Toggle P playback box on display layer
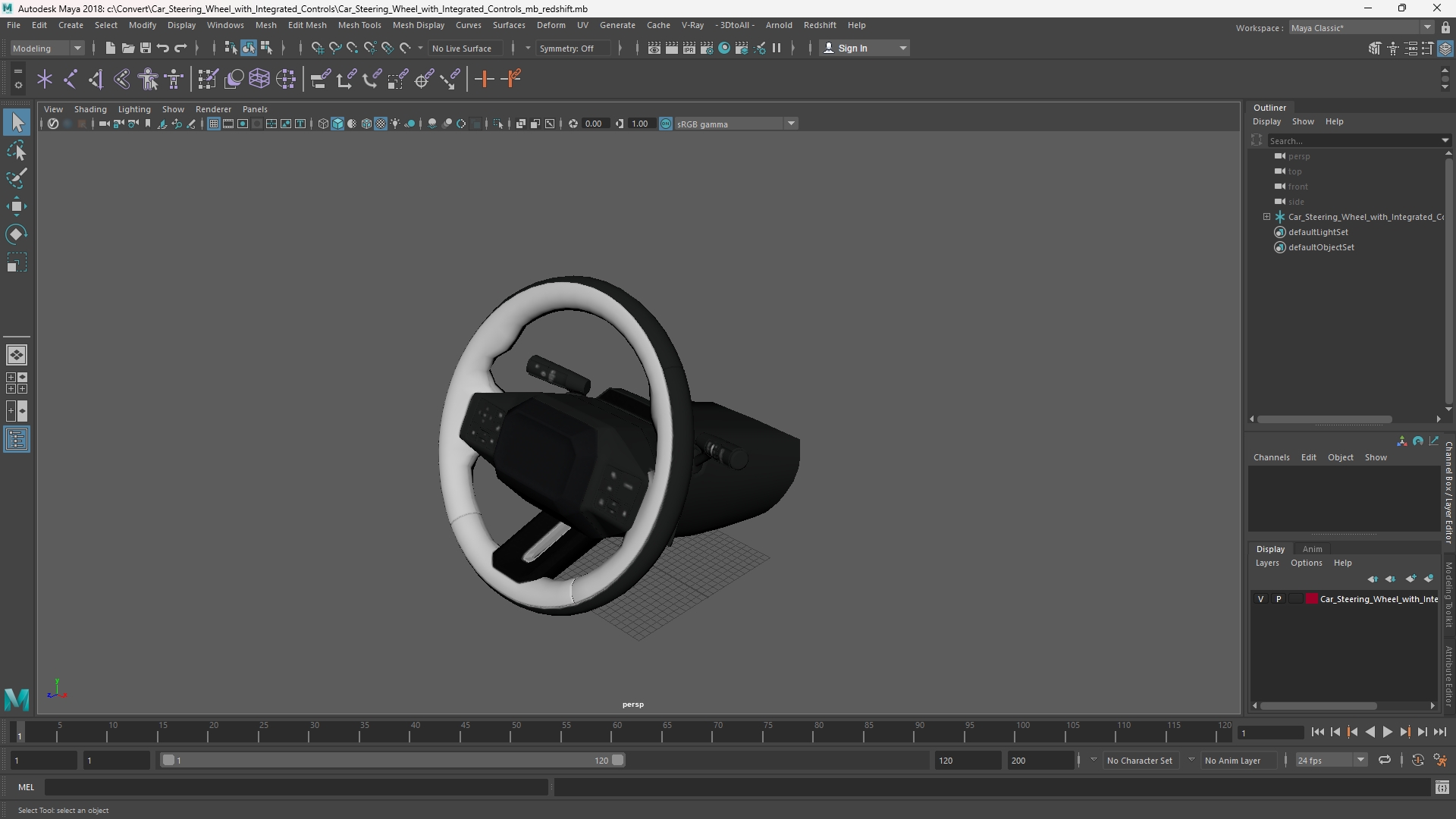The height and width of the screenshot is (819, 1456). (1279, 599)
